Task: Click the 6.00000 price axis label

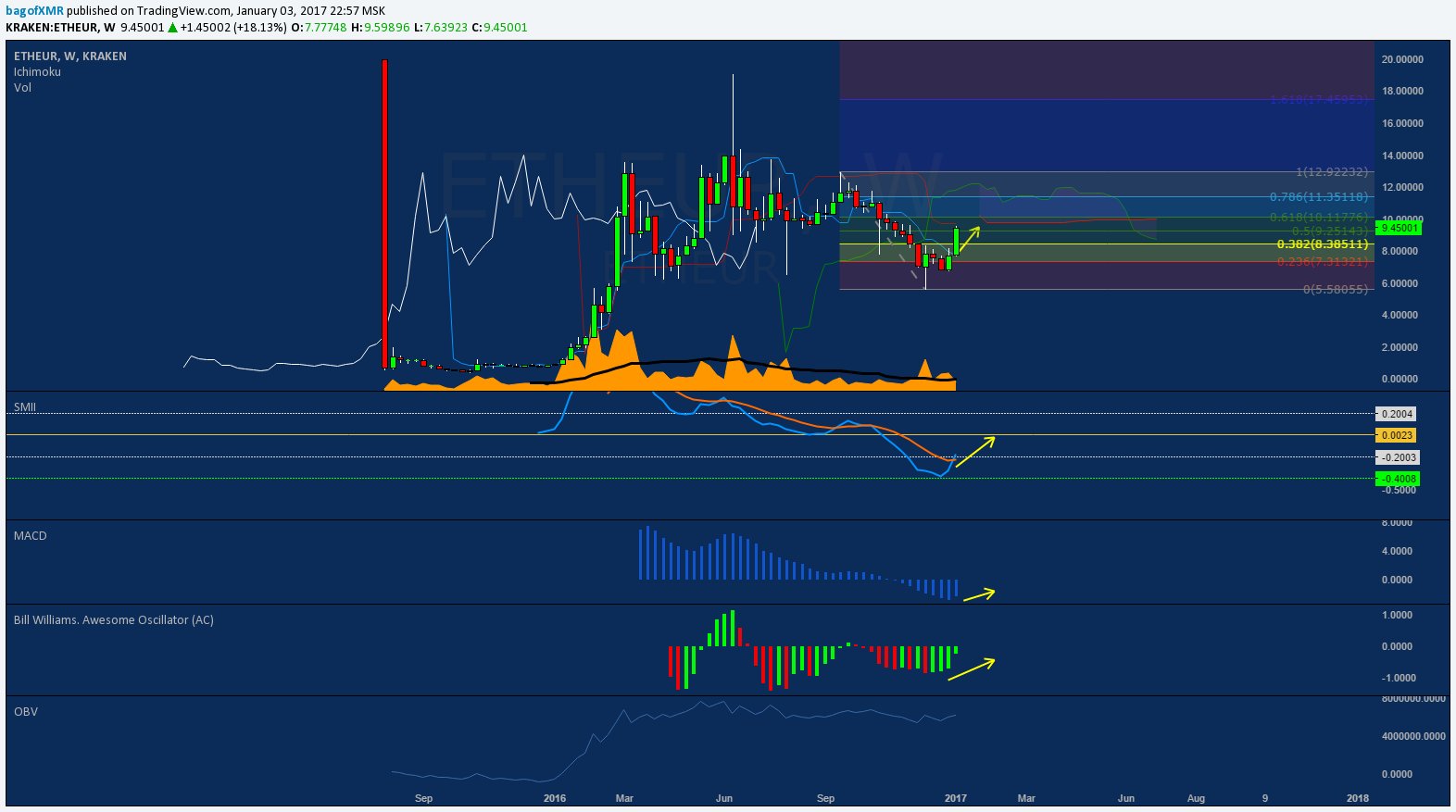Action: pyautogui.click(x=1400, y=284)
